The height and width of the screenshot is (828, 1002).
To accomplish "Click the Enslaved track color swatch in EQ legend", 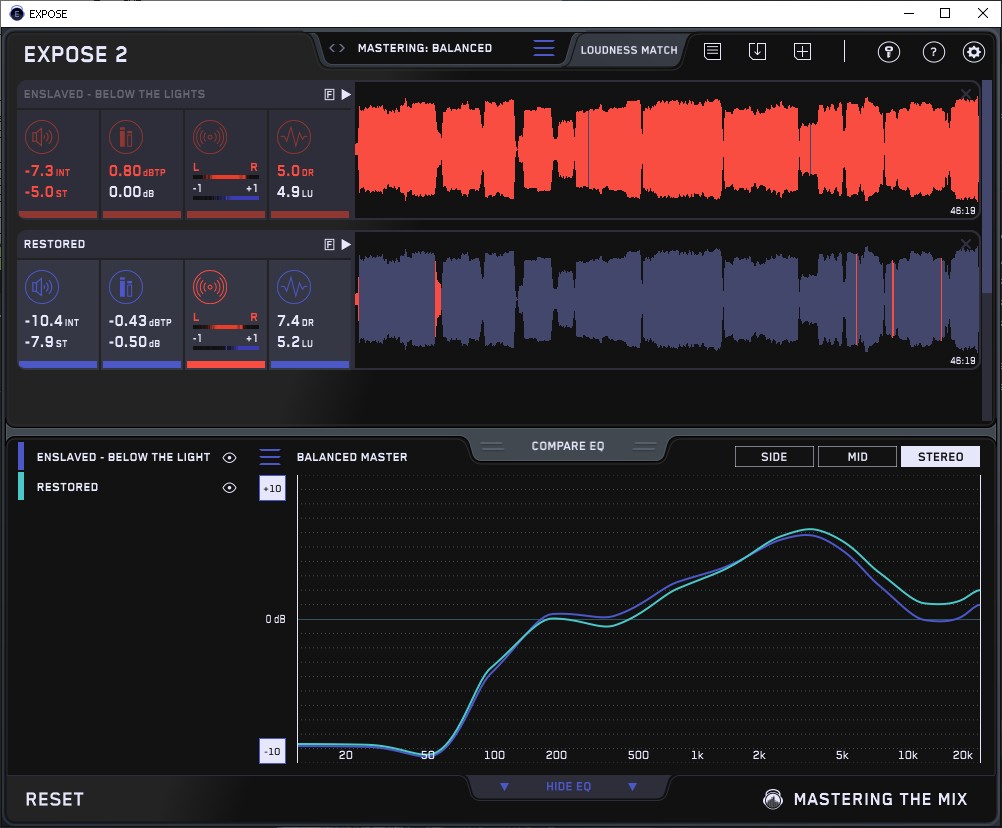I will pyautogui.click(x=21, y=457).
